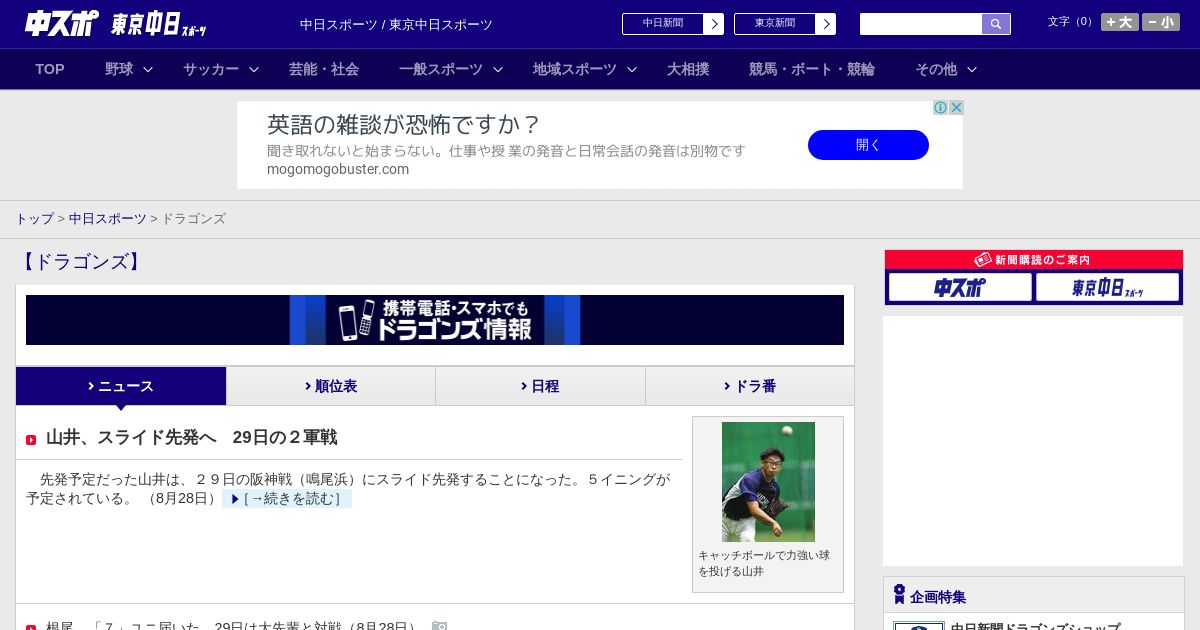Viewport: 1200px width, 630px height.
Task: Click the magnifier search button
Action: tap(996, 24)
